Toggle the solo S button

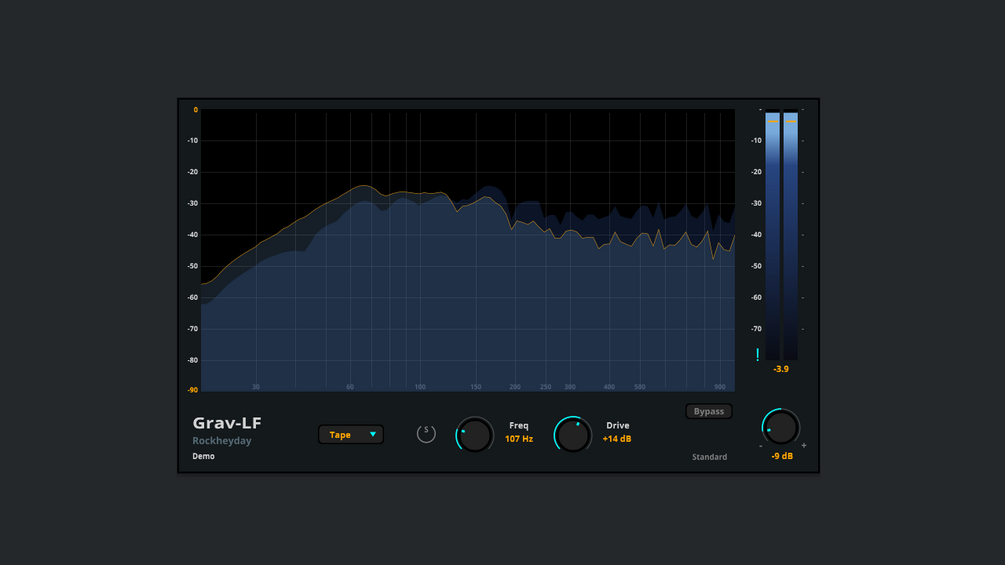coord(426,434)
